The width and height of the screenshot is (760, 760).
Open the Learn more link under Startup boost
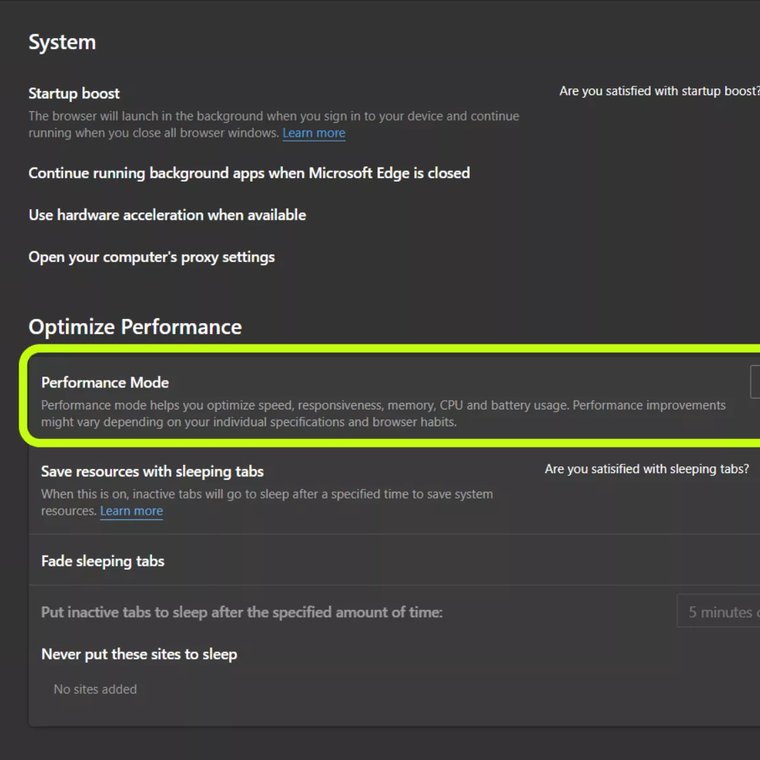[314, 133]
